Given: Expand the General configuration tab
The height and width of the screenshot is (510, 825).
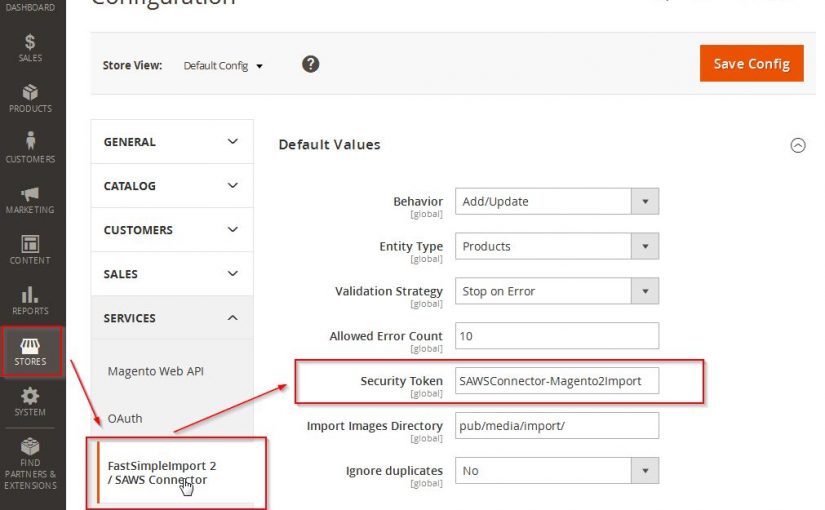Looking at the screenshot, I should pyautogui.click(x=171, y=142).
